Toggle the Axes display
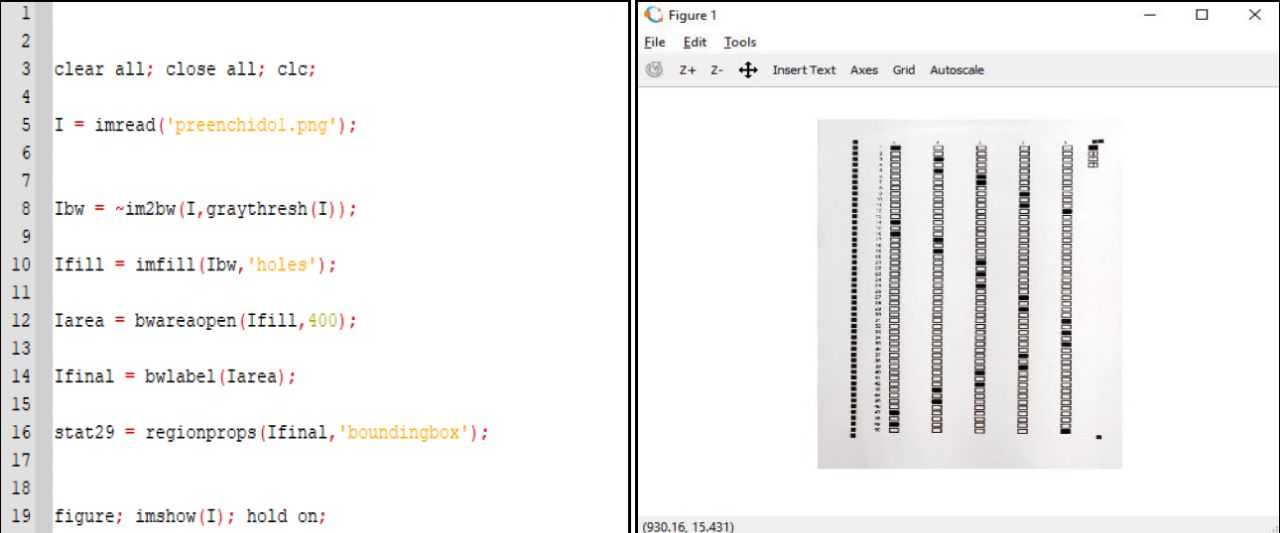 (864, 70)
